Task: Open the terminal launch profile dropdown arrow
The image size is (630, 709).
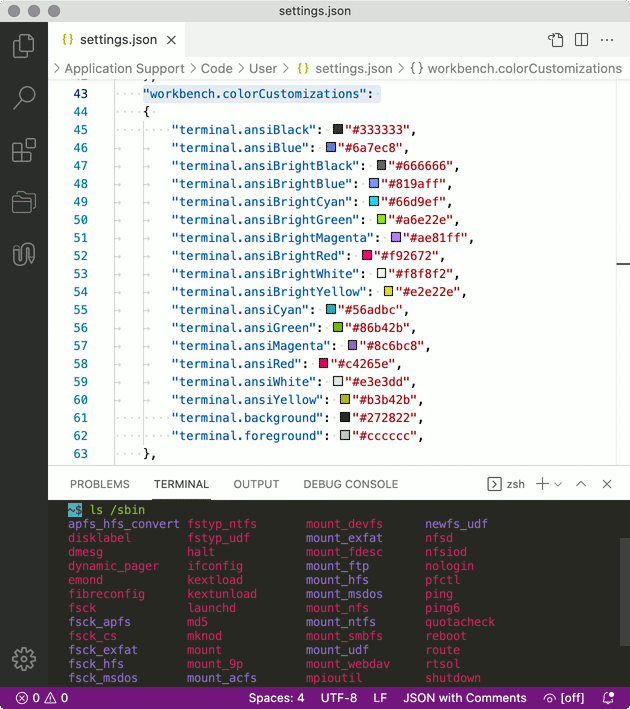Action: coord(558,484)
